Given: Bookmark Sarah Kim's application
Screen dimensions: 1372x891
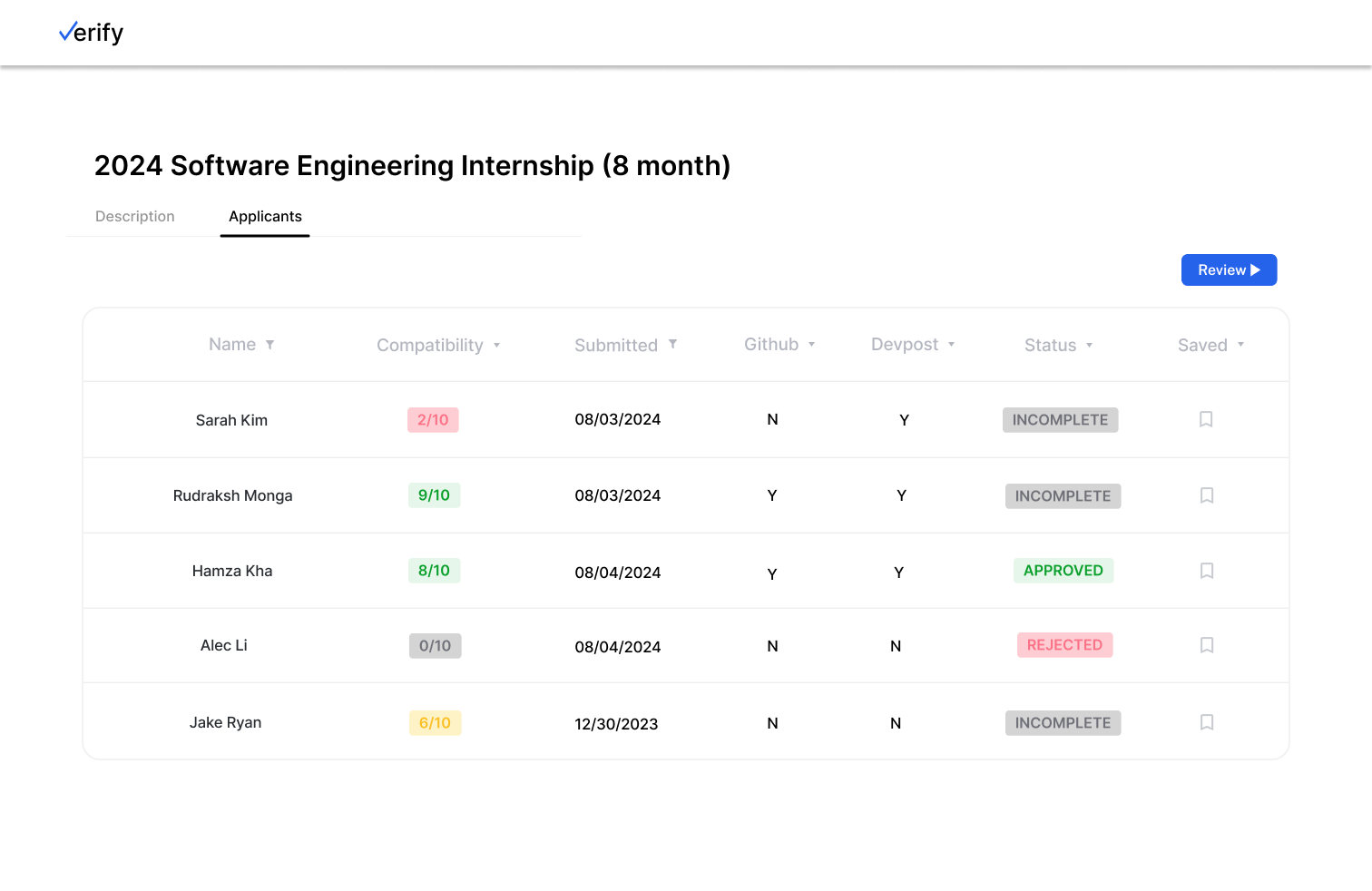Looking at the screenshot, I should tap(1206, 419).
